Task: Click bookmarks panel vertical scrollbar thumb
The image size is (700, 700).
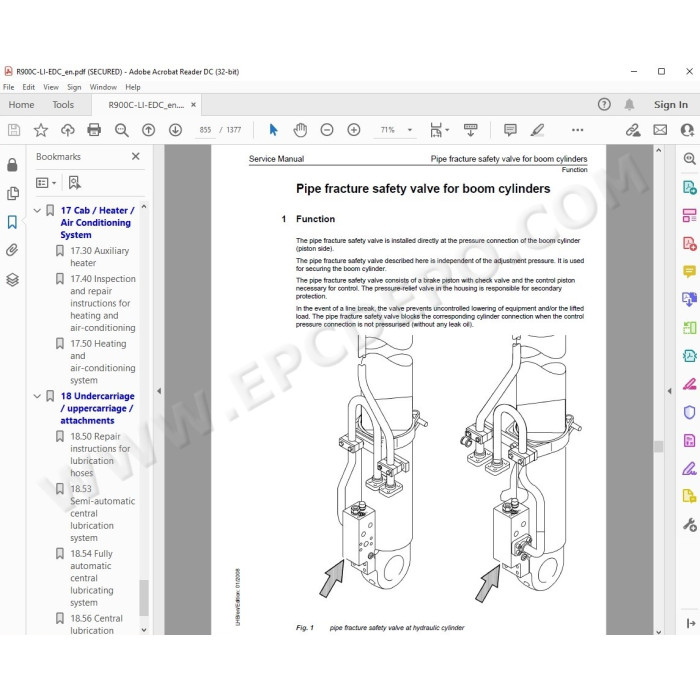Action: click(143, 597)
